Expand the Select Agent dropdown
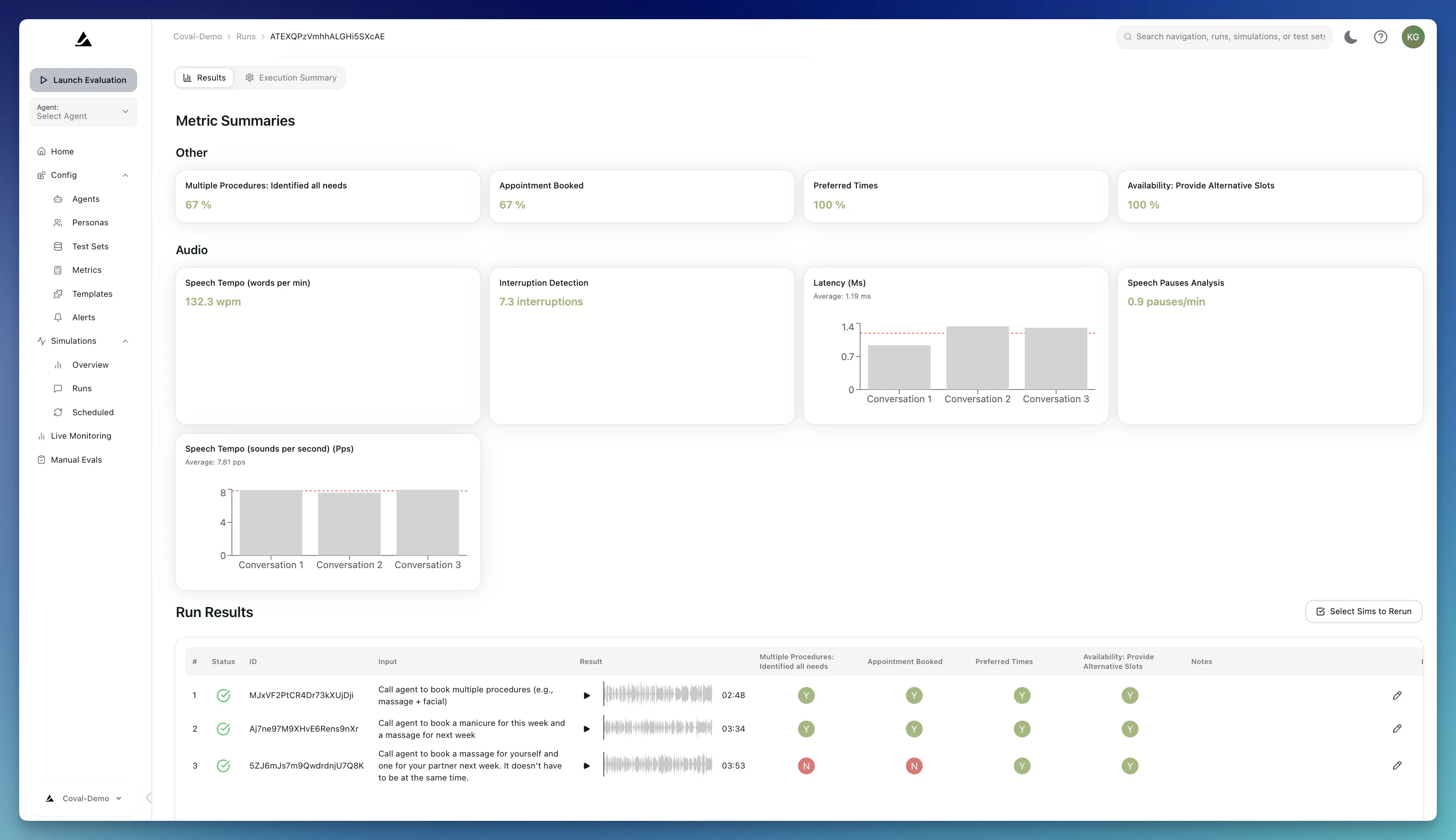 point(83,112)
